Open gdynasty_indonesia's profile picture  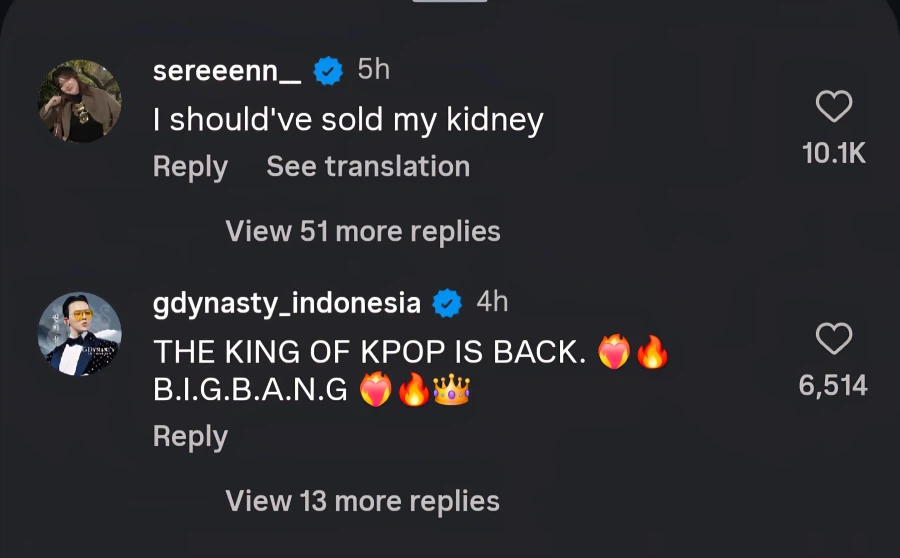(x=80, y=334)
